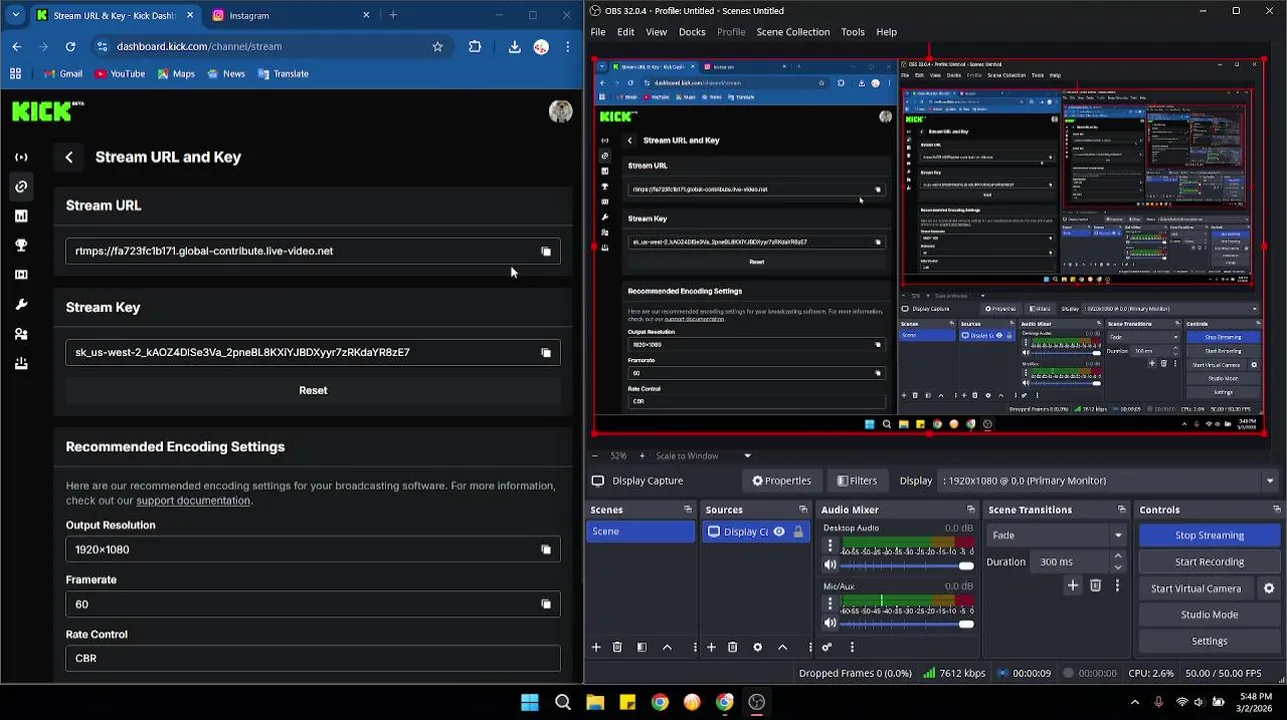Open Chrome extensions puzzle icon
1287x720 pixels.
(x=475, y=46)
